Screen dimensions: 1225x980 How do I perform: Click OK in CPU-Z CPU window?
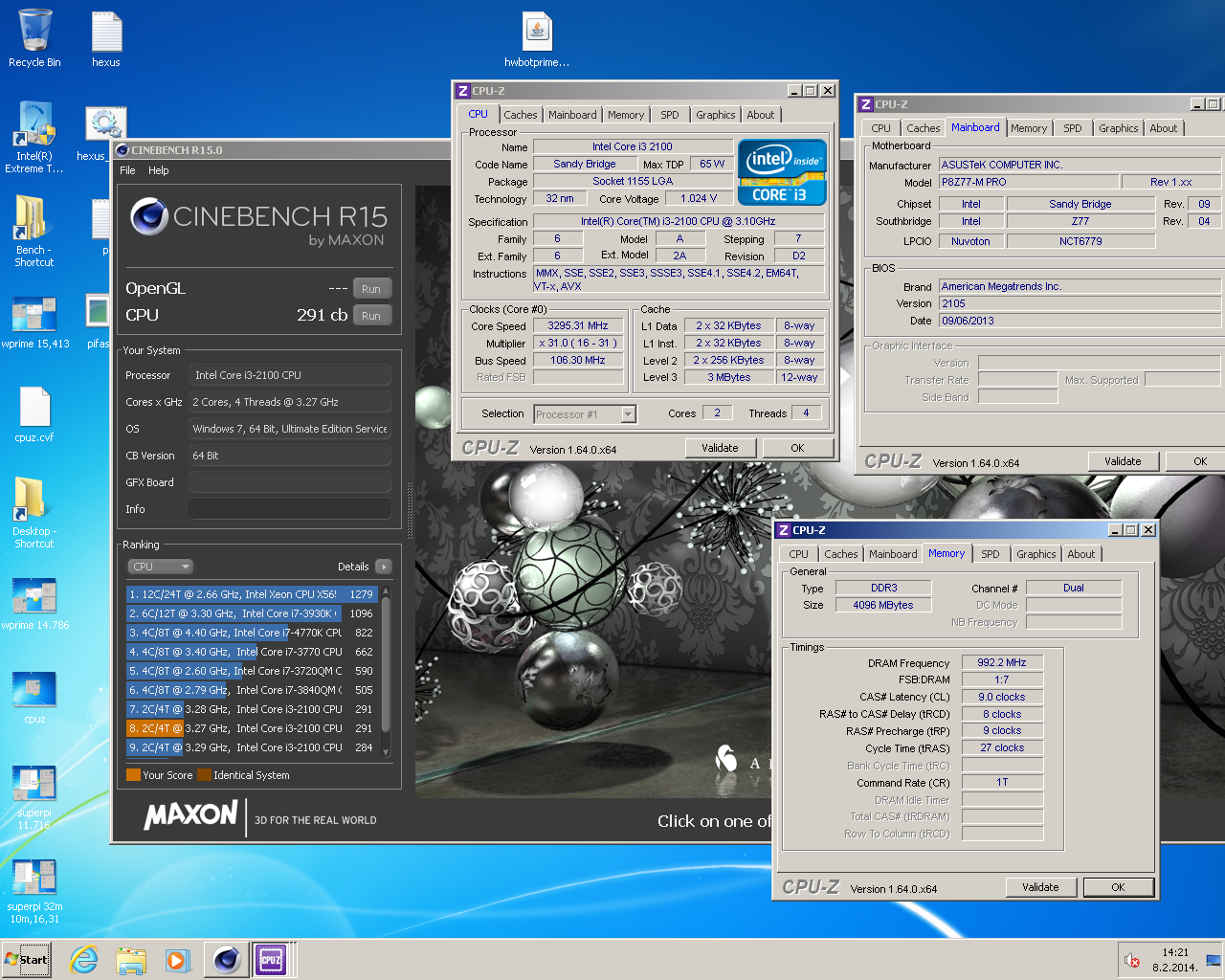pyautogui.click(x=797, y=448)
